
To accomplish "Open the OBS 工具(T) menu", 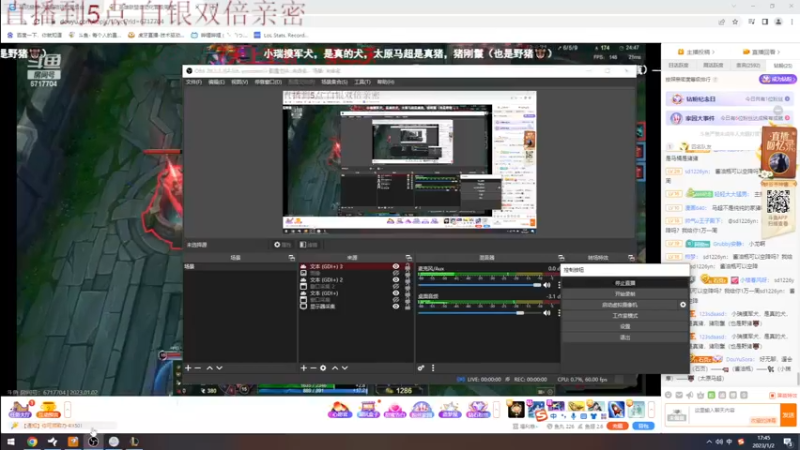I will pyautogui.click(x=362, y=82).
